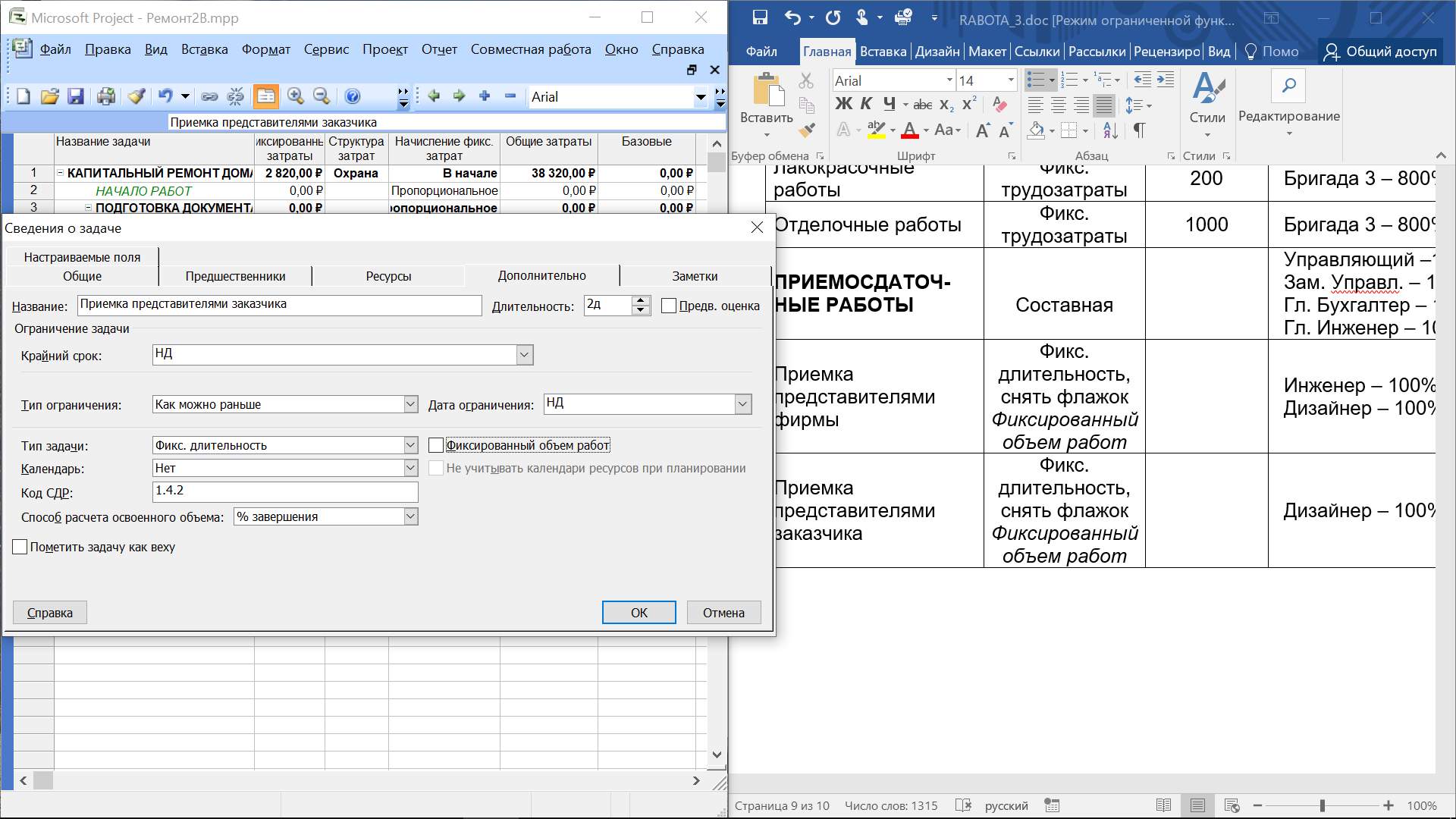Toggle the paragraph marks ¶ icon
Image resolution: width=1456 pixels, height=819 pixels.
point(1139,130)
